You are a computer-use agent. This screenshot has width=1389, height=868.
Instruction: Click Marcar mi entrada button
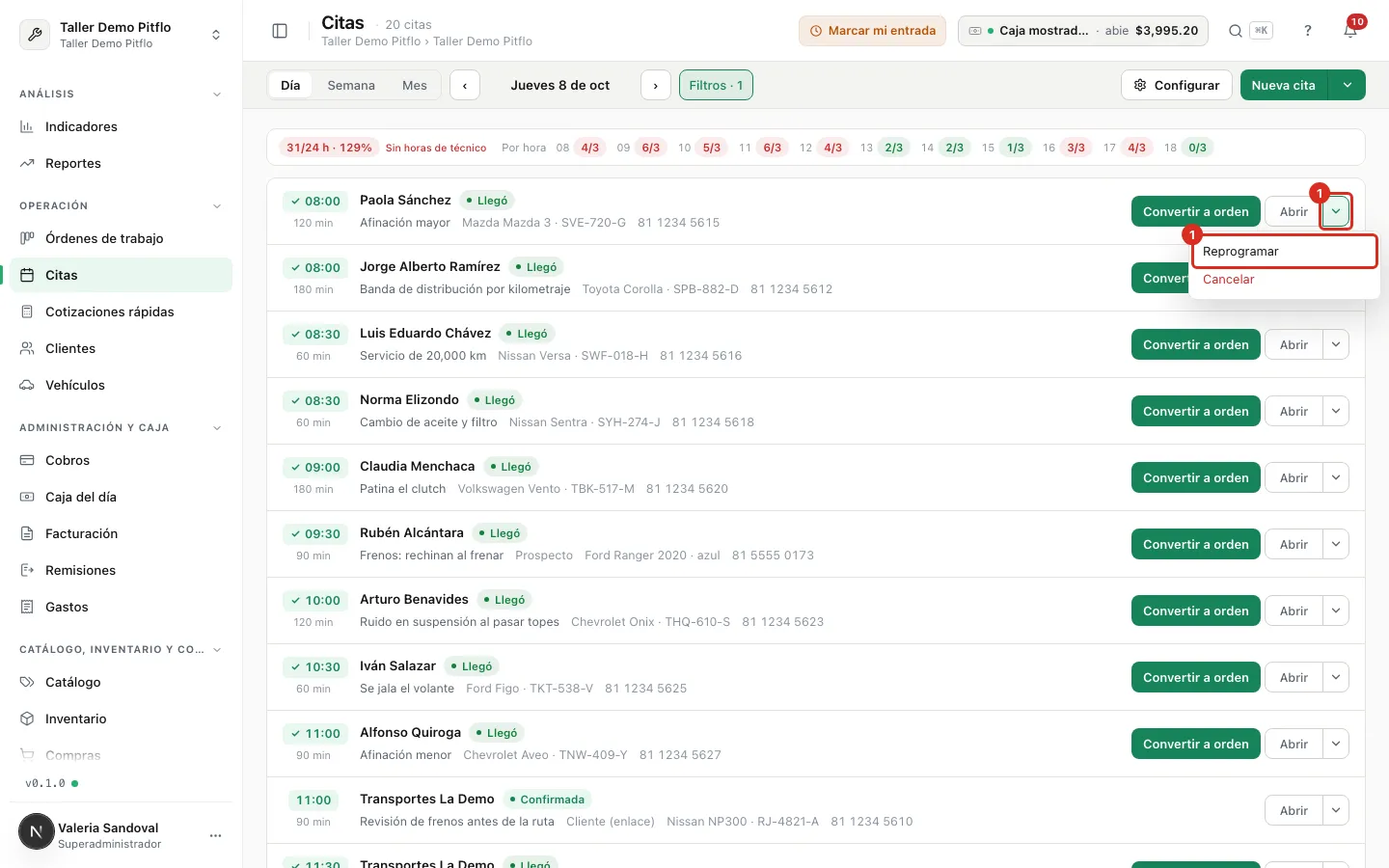pyautogui.click(x=872, y=31)
